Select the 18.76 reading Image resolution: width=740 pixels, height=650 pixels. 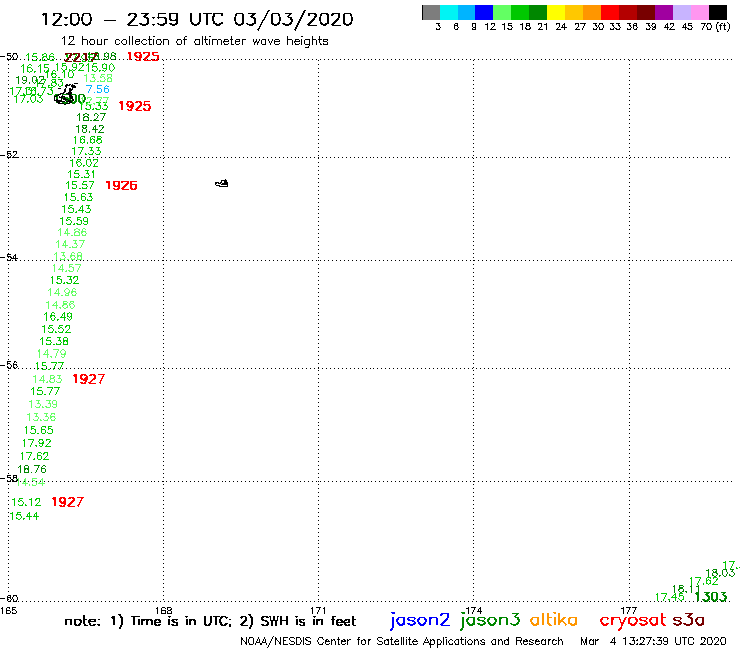tap(32, 469)
